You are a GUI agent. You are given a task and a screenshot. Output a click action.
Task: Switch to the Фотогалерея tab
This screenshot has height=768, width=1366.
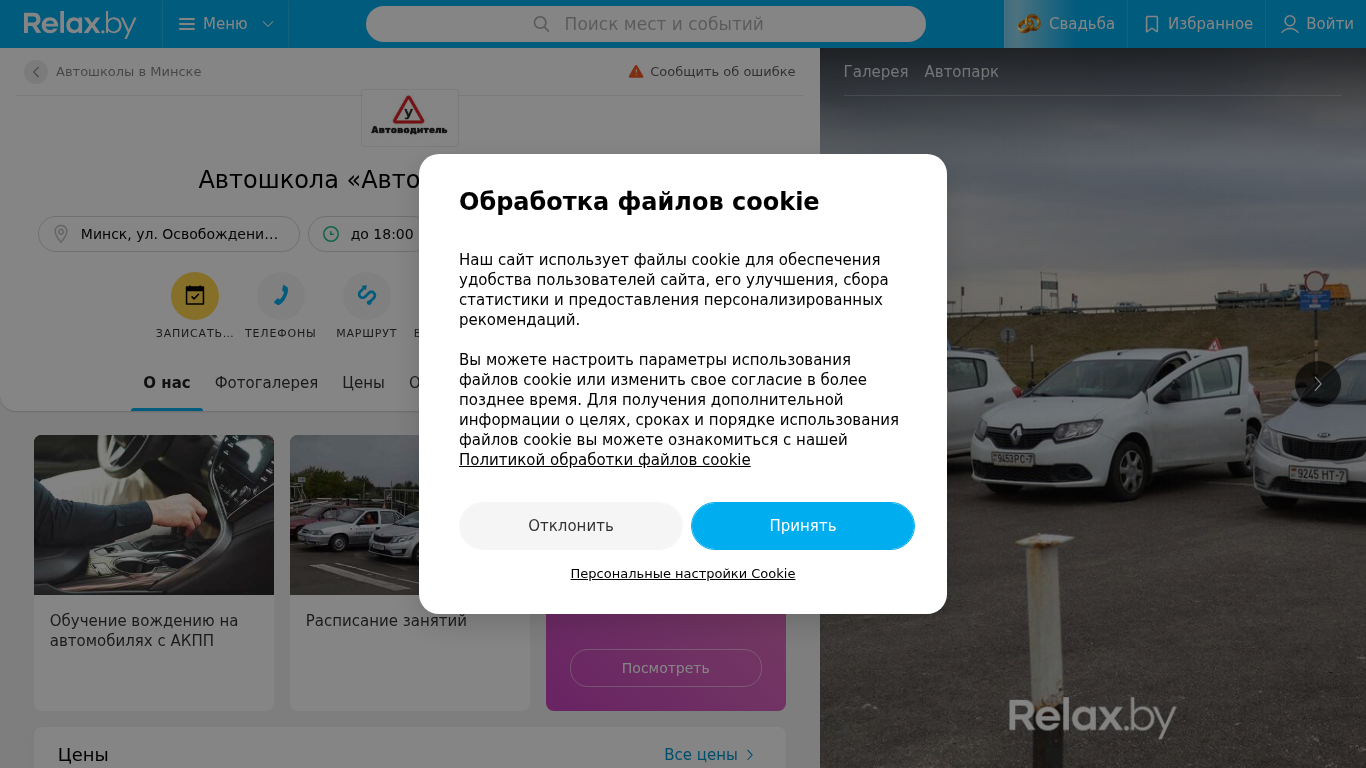coord(266,383)
